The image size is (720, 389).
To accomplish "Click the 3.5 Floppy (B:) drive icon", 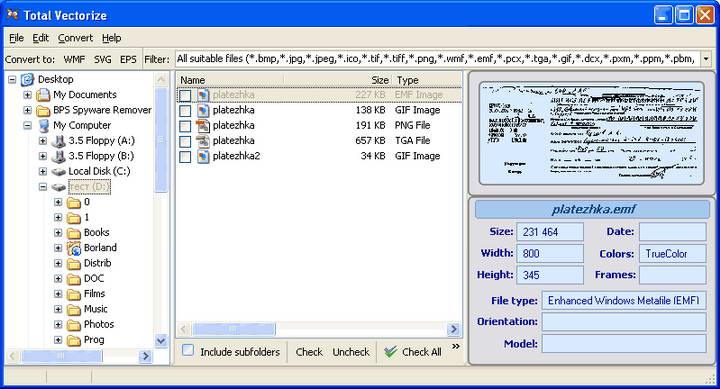I will 59,156.
